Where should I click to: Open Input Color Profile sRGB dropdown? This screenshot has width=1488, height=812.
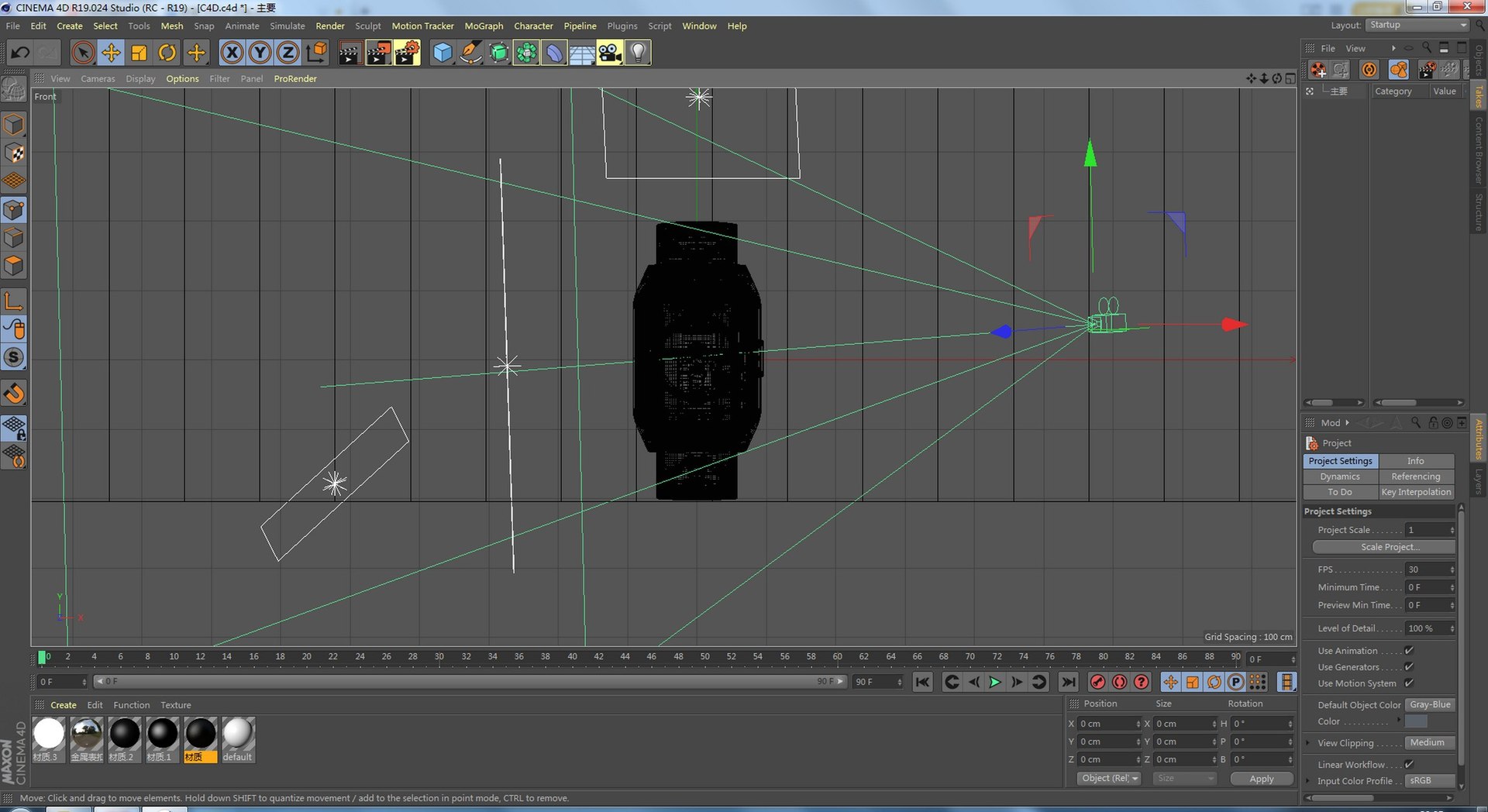tap(1430, 781)
